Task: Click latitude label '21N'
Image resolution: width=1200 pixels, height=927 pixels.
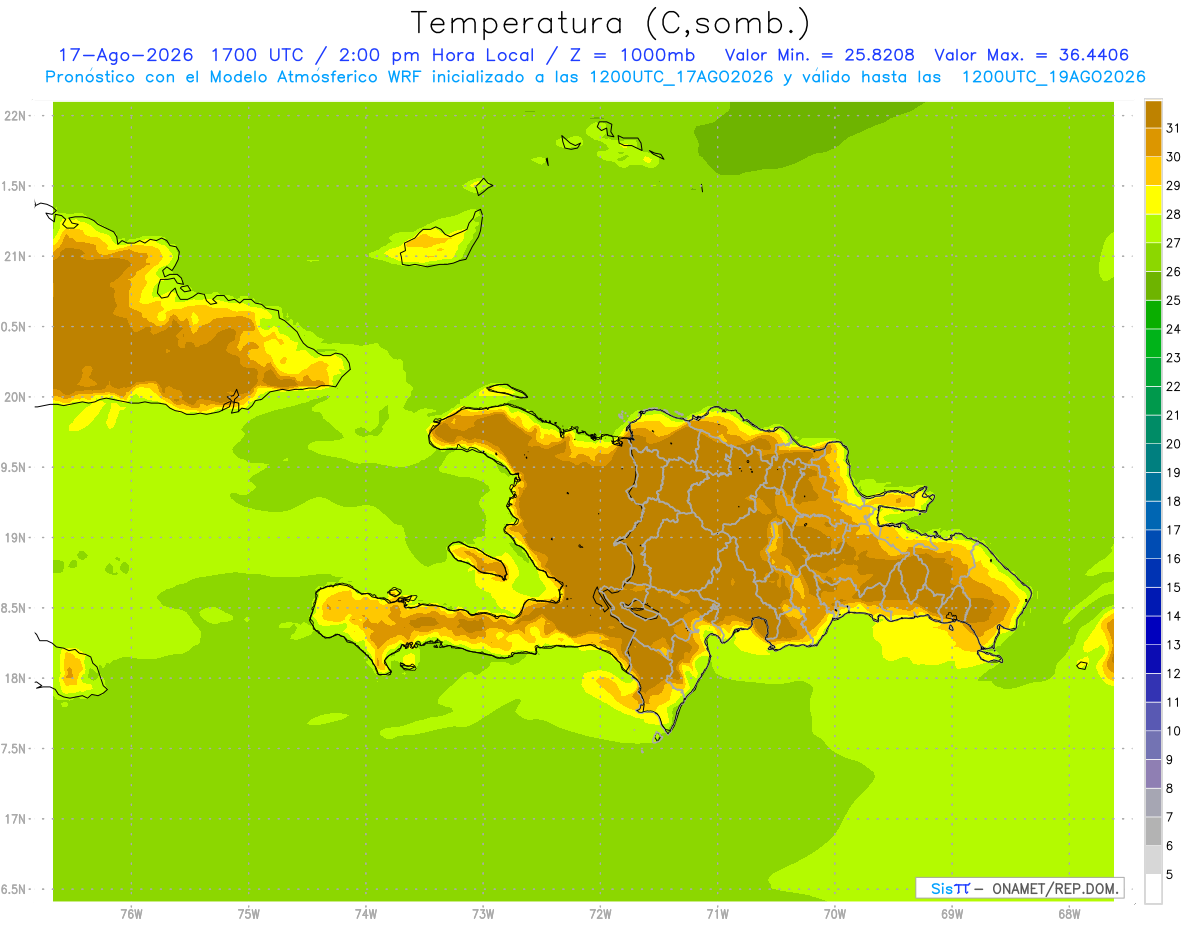Action: pyautogui.click(x=16, y=257)
